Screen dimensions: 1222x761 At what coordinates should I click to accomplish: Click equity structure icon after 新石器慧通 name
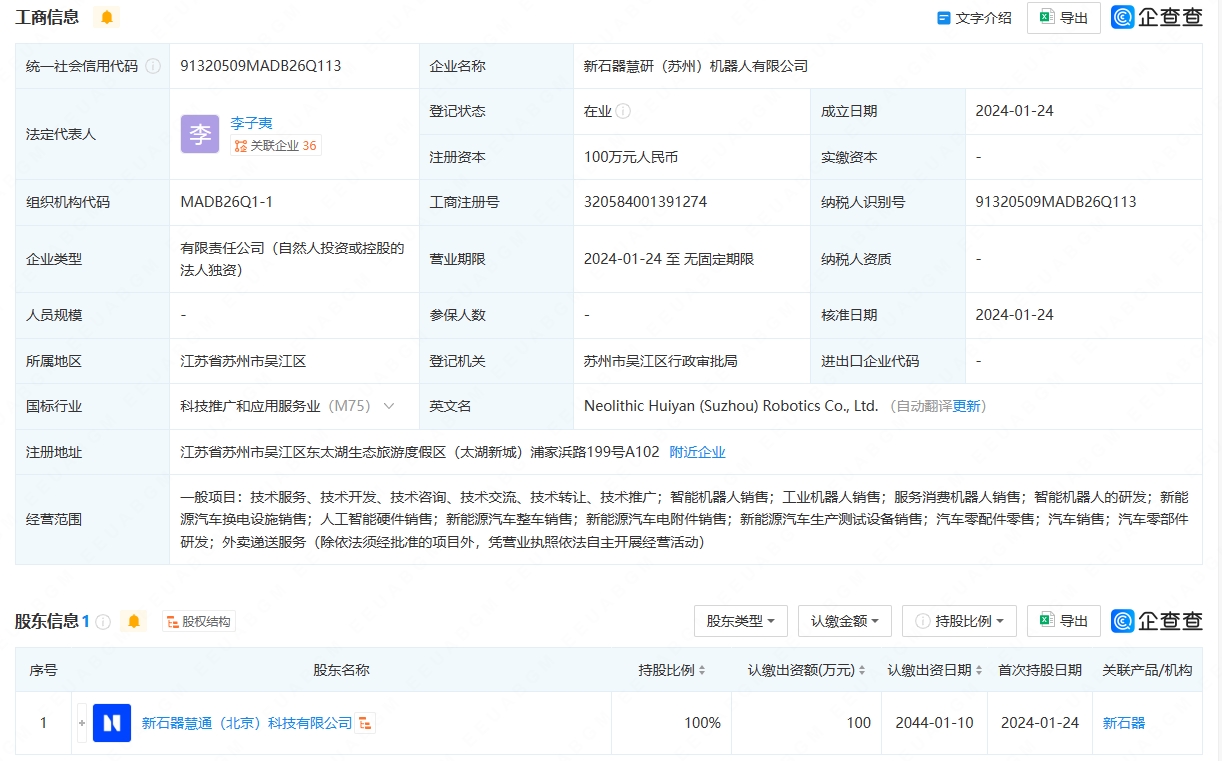coord(366,723)
